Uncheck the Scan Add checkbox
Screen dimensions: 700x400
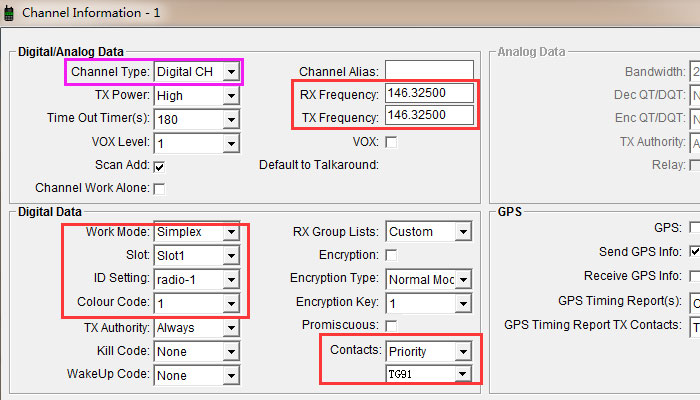[159, 165]
